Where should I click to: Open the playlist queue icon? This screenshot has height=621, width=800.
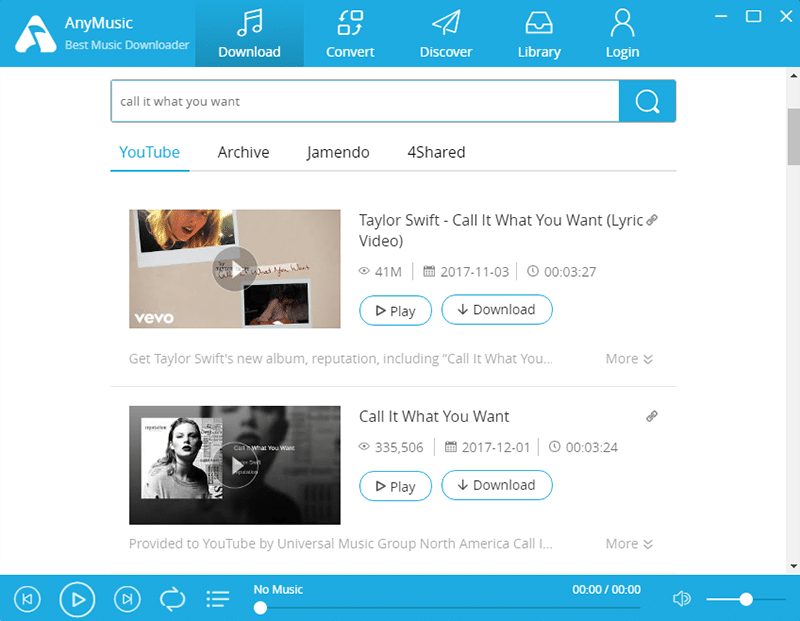(x=217, y=599)
